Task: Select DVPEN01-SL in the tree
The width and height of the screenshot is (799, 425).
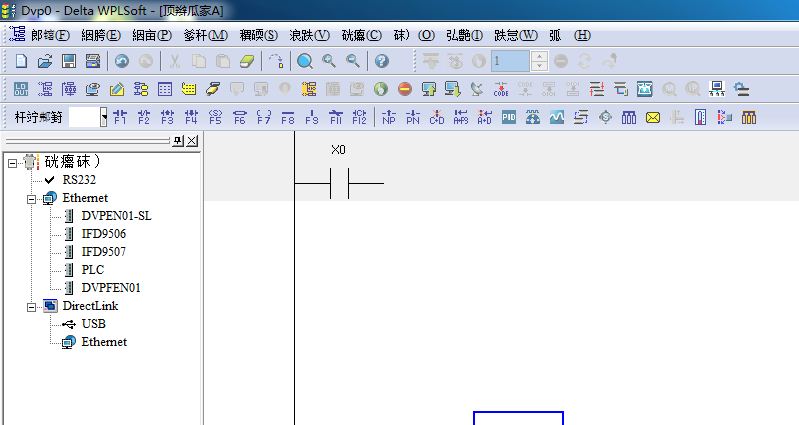Action: 116,216
